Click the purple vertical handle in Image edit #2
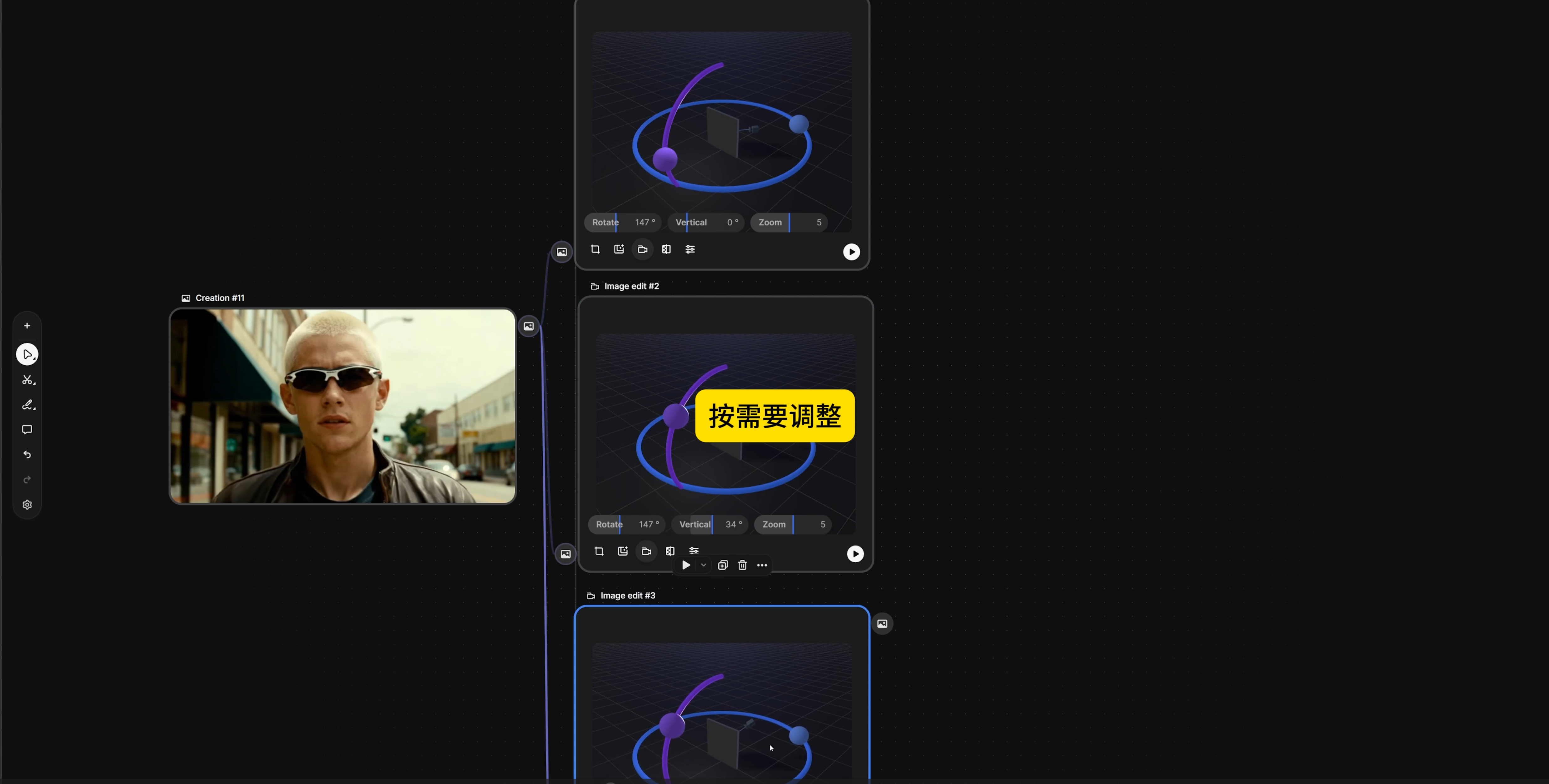1549x784 pixels. coord(676,416)
